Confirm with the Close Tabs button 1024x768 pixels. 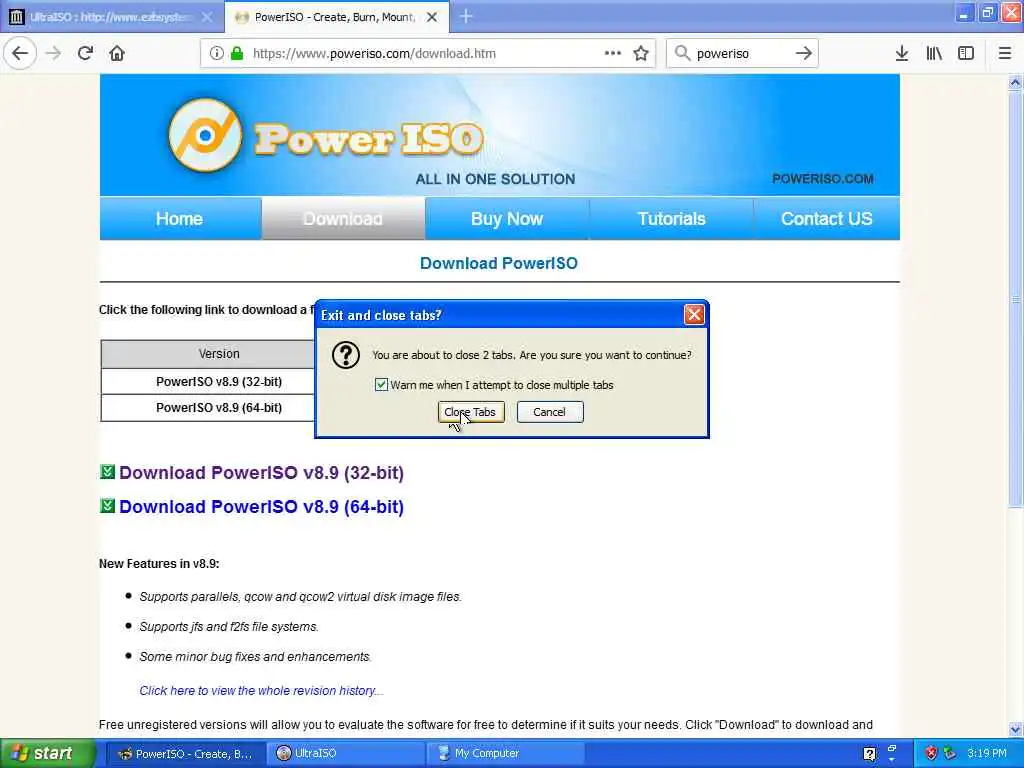click(470, 412)
